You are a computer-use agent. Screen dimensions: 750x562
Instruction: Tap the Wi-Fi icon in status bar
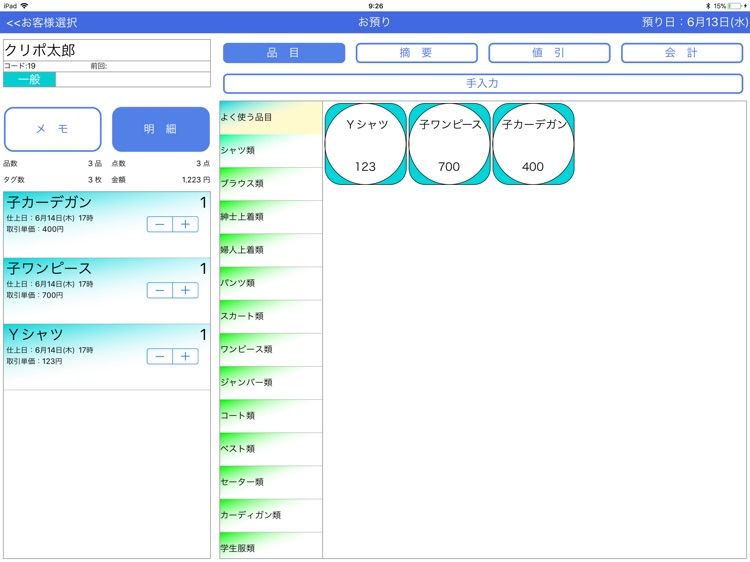pyautogui.click(x=24, y=6)
